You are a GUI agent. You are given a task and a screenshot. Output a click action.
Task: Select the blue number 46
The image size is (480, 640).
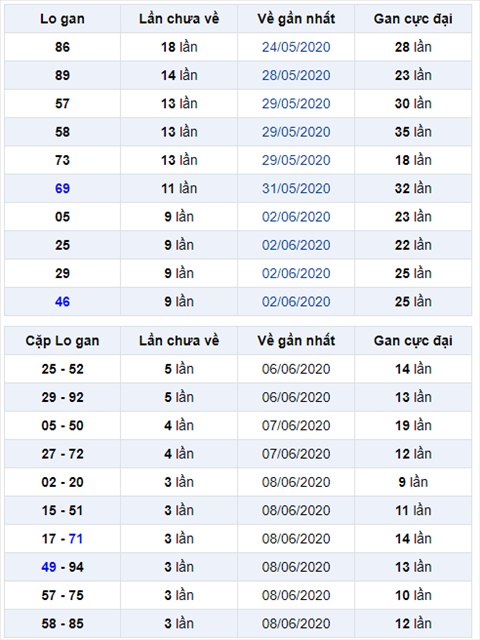point(62,302)
